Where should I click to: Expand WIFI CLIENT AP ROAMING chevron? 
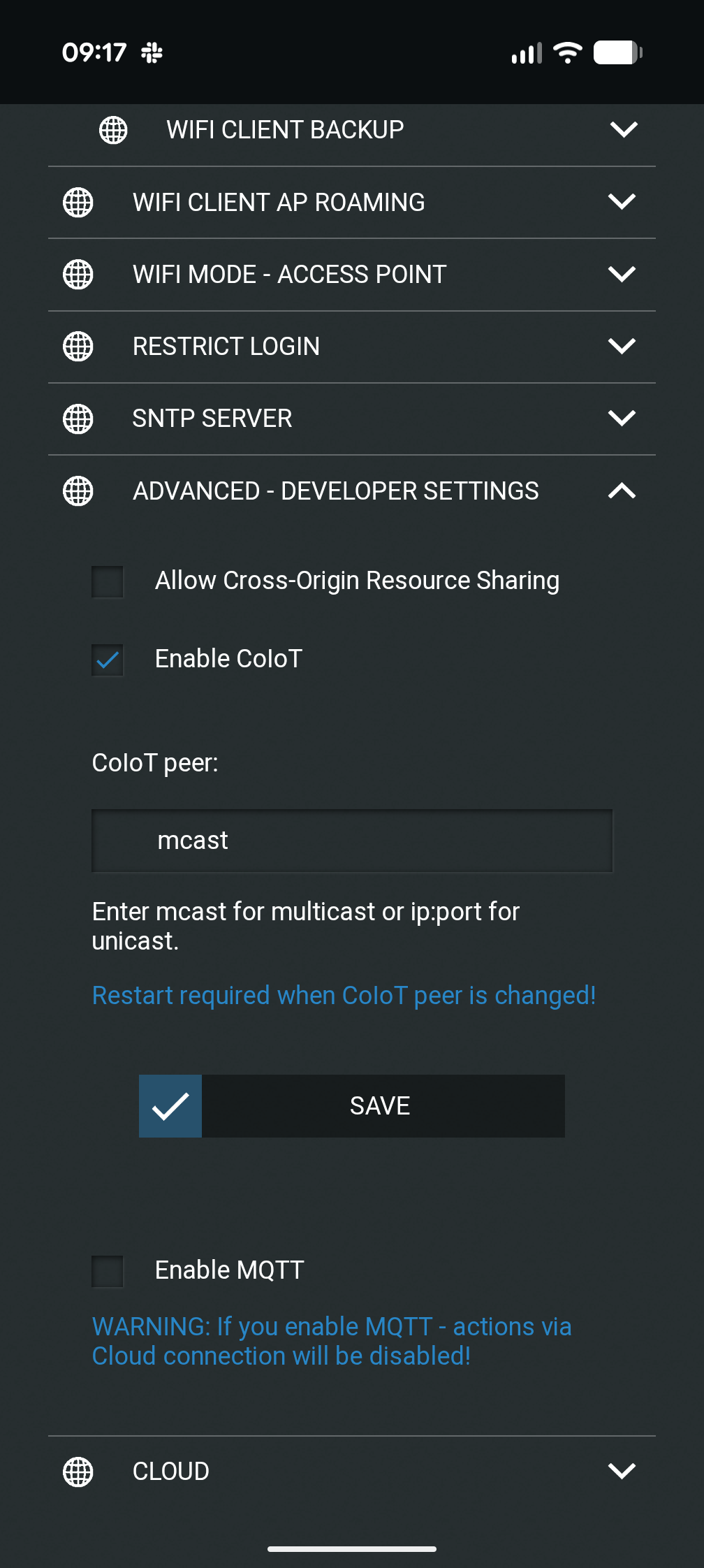pos(622,202)
